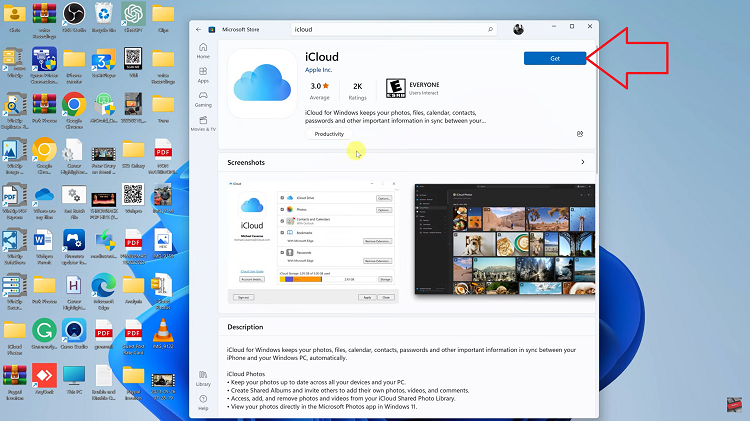Click the share icon beside Productivity
This screenshot has width=750, height=421.
coord(580,134)
